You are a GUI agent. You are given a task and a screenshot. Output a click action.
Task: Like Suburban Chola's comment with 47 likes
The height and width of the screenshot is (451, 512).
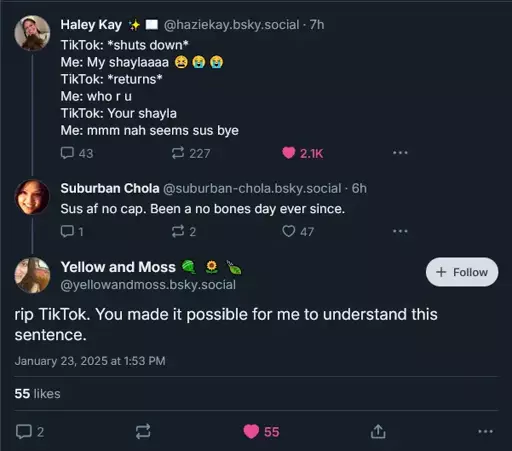pyautogui.click(x=298, y=231)
